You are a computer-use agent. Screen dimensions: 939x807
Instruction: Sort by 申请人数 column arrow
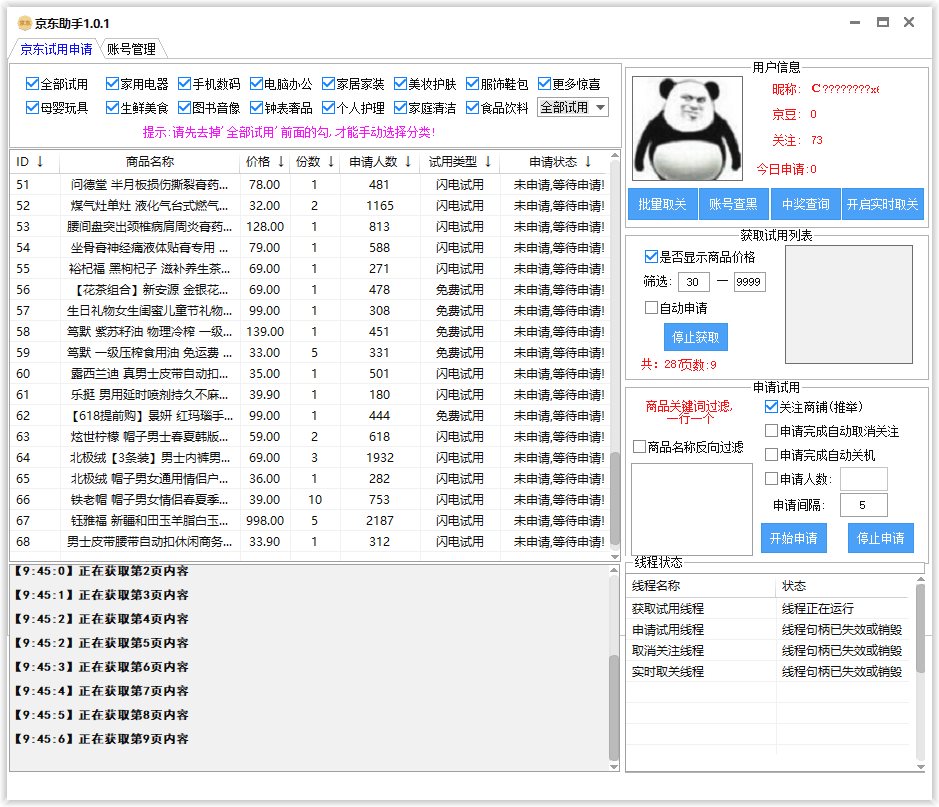pyautogui.click(x=408, y=162)
